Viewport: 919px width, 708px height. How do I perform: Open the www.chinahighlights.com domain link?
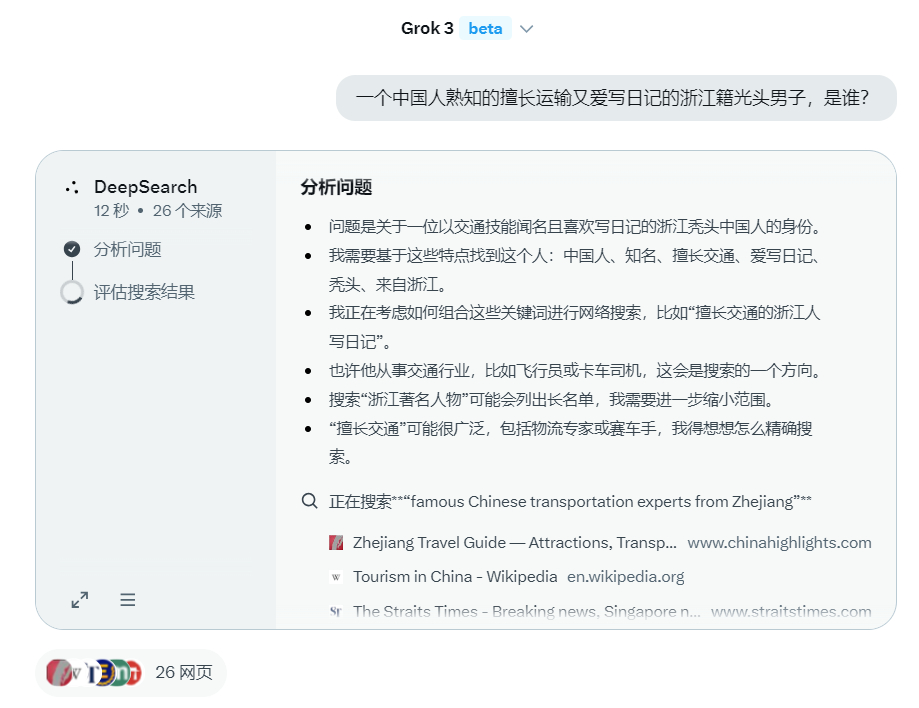[780, 543]
